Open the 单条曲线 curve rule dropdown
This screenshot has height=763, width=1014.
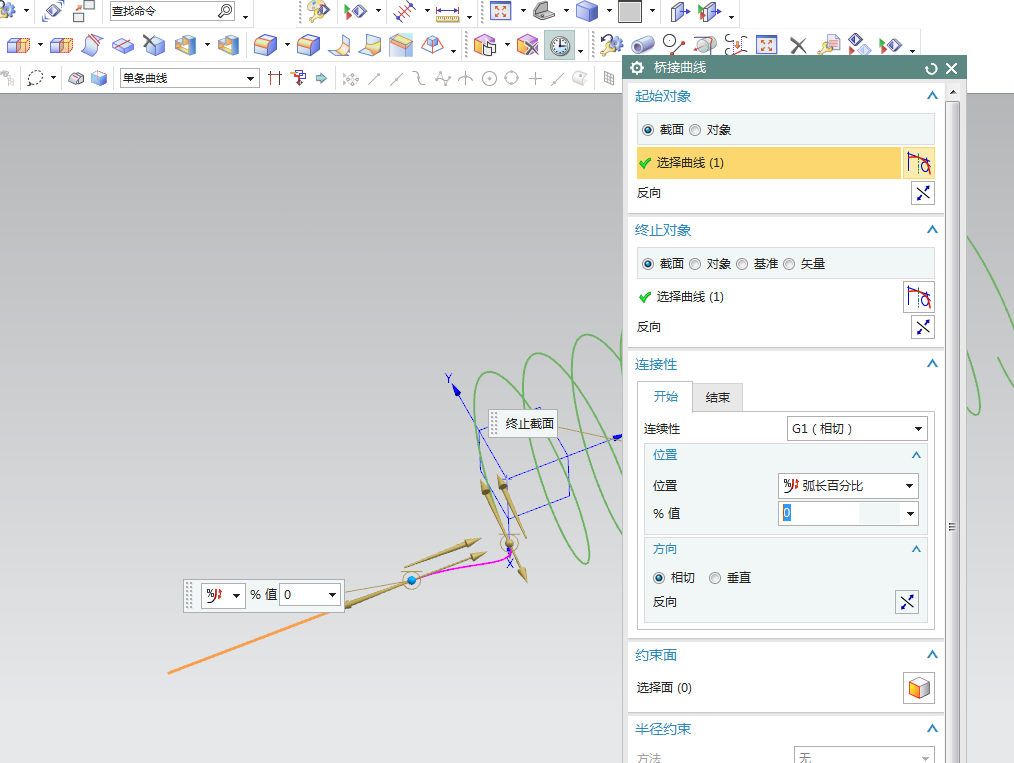(x=189, y=78)
